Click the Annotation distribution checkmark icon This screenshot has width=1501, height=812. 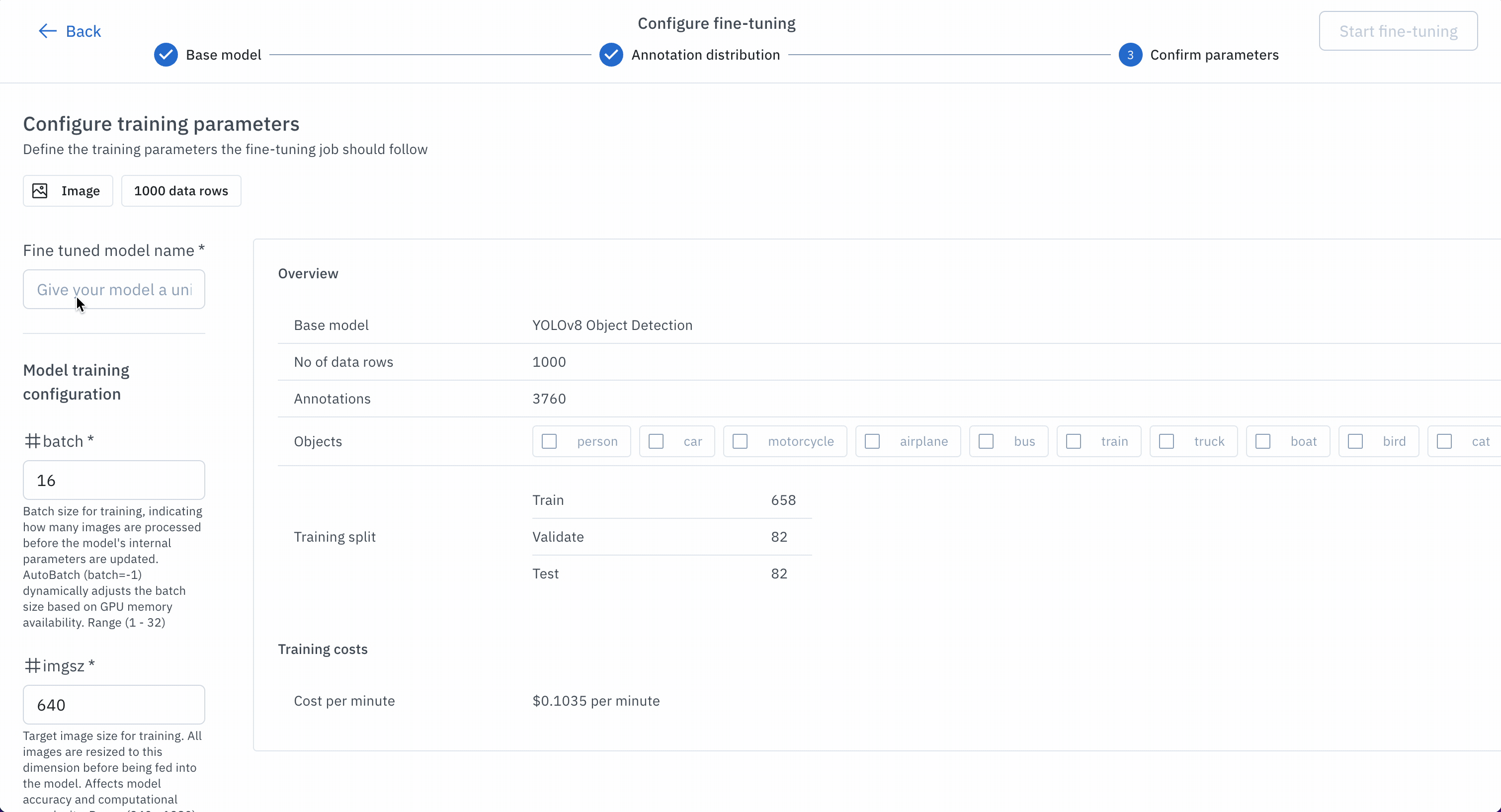tap(611, 55)
